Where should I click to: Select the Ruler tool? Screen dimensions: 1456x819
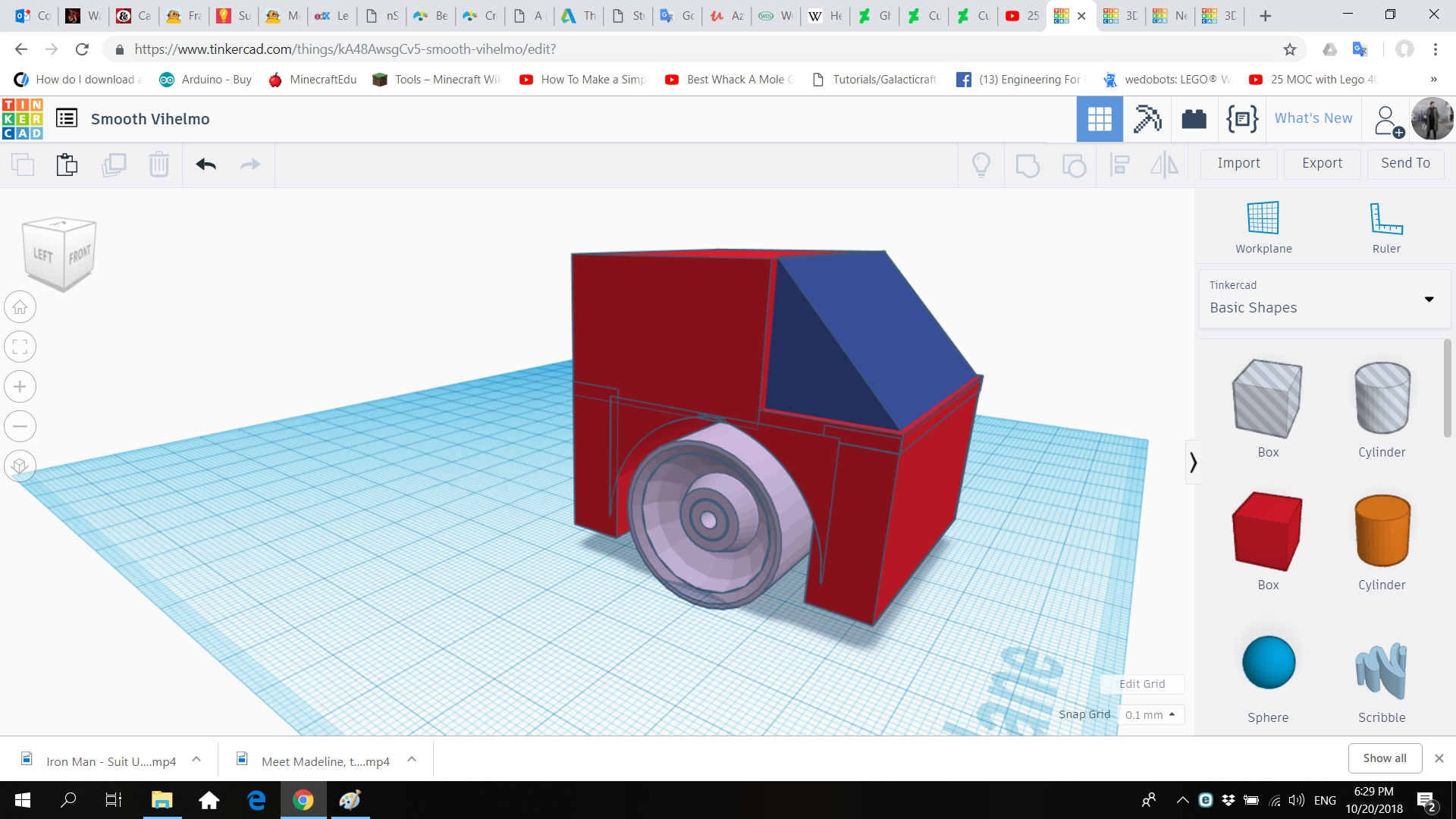click(x=1385, y=218)
